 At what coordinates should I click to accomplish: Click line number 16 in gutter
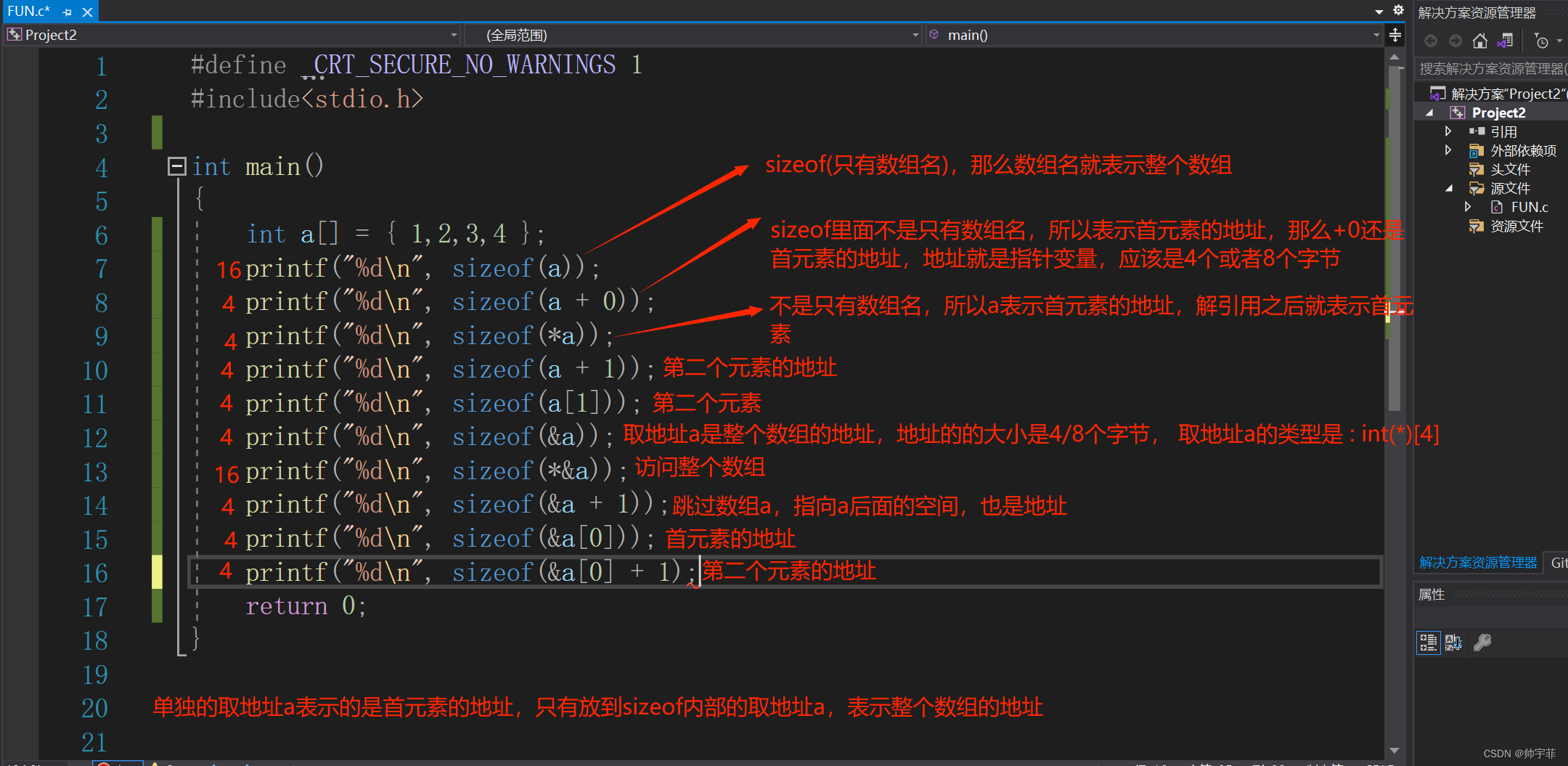[94, 574]
